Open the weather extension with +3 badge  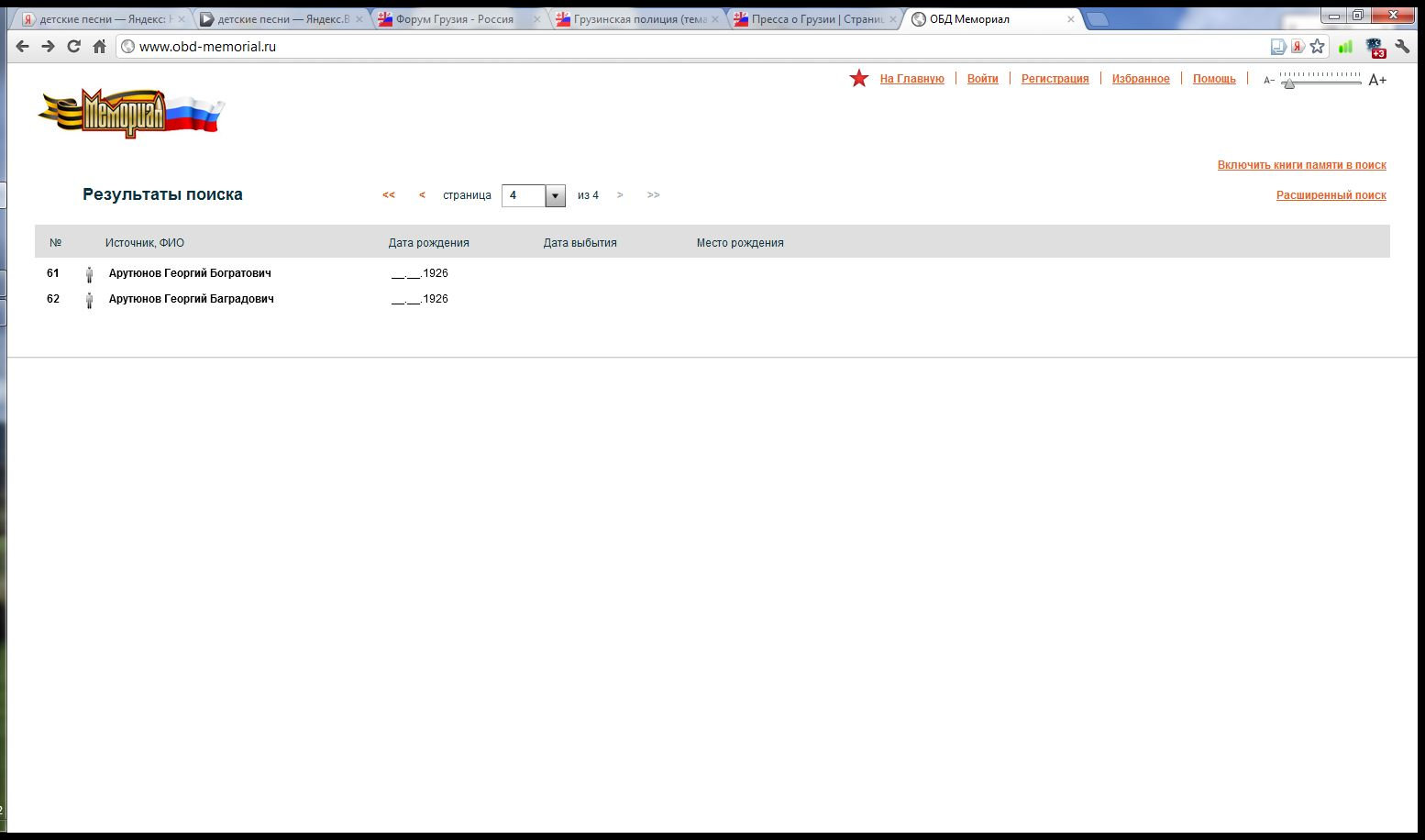coord(1375,48)
